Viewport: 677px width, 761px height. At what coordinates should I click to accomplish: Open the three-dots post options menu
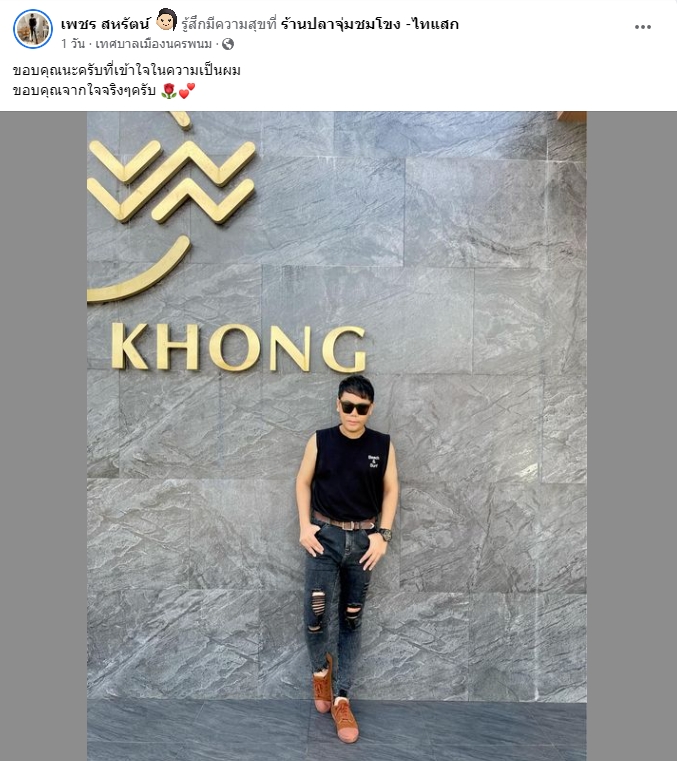point(643,27)
